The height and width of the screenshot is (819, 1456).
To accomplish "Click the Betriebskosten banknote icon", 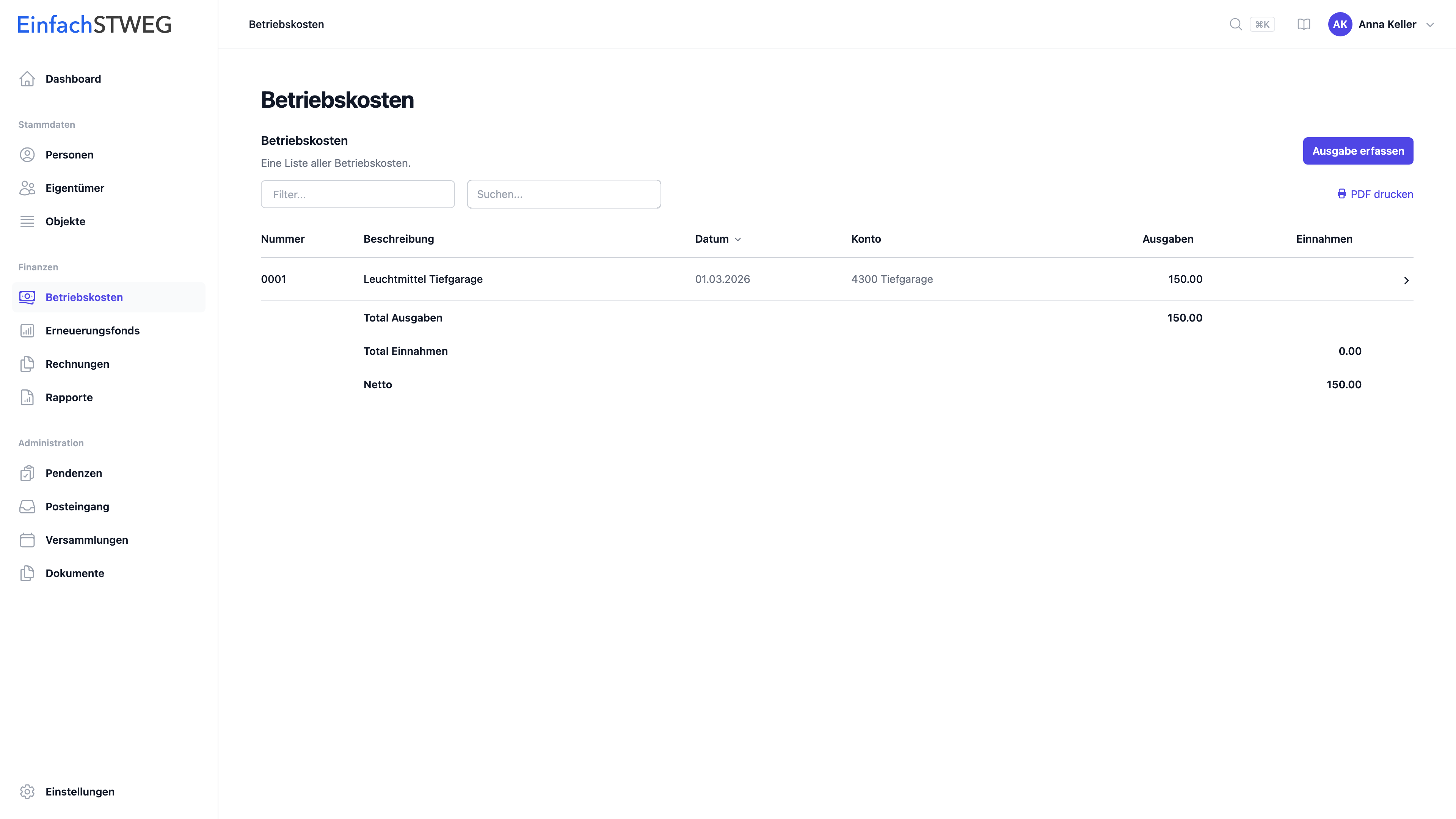I will (27, 297).
